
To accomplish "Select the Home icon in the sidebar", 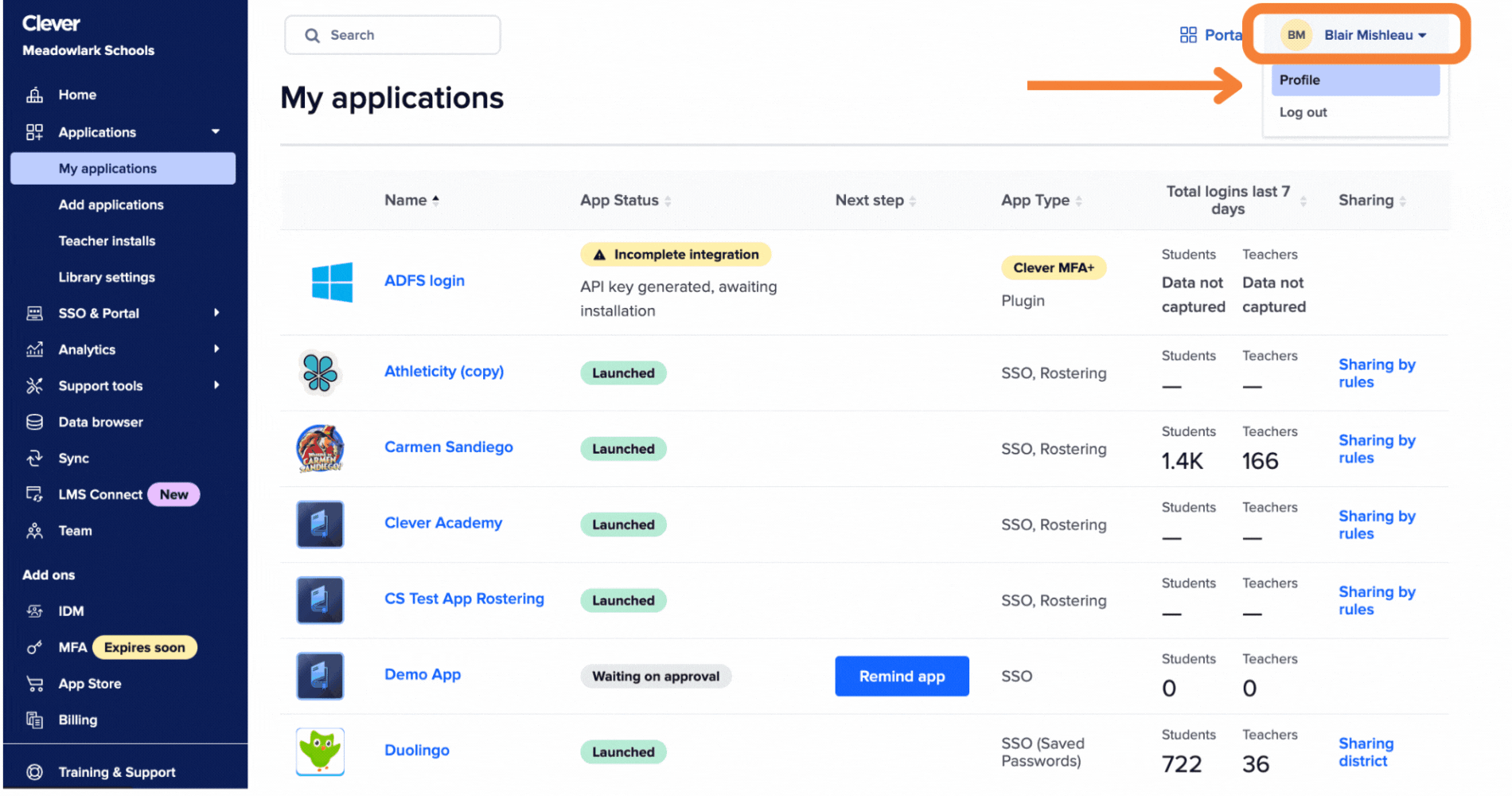I will [35, 94].
